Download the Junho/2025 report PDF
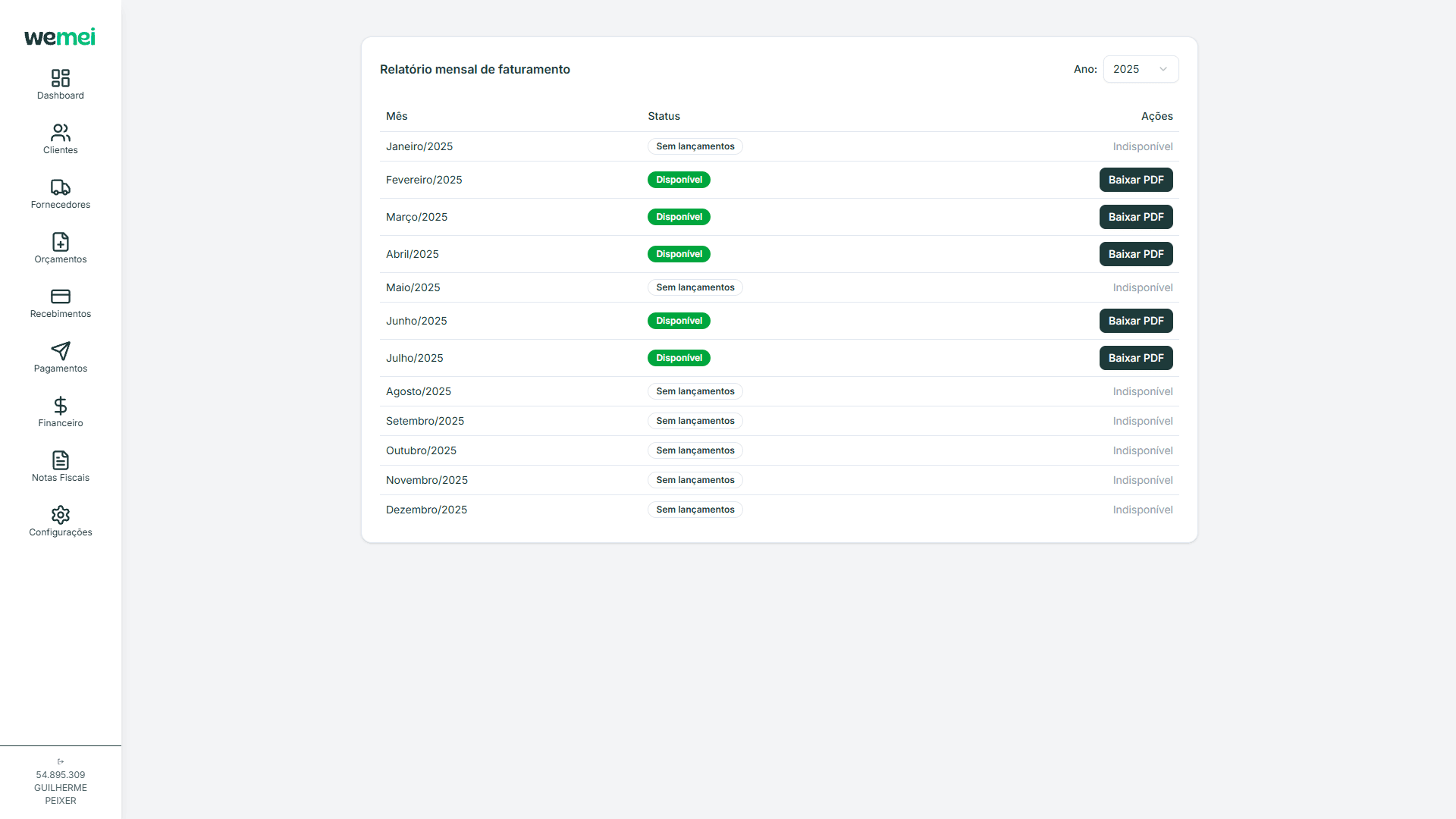This screenshot has width=1456, height=819. click(1135, 321)
